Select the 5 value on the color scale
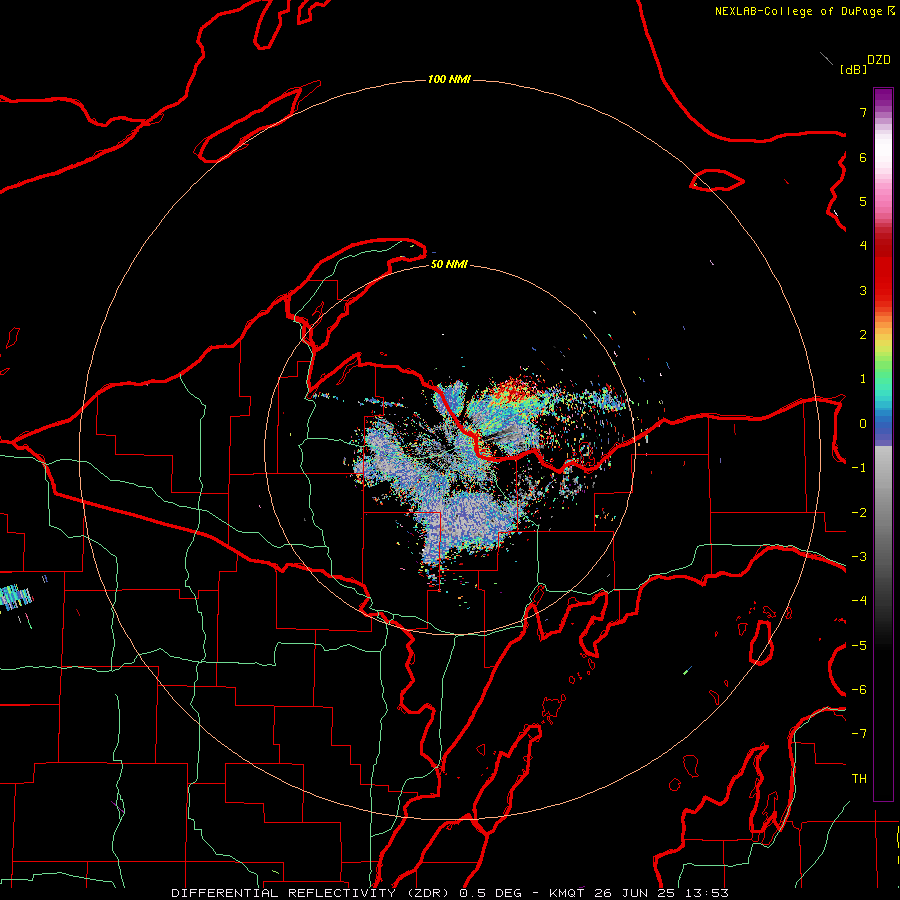 pyautogui.click(x=863, y=201)
